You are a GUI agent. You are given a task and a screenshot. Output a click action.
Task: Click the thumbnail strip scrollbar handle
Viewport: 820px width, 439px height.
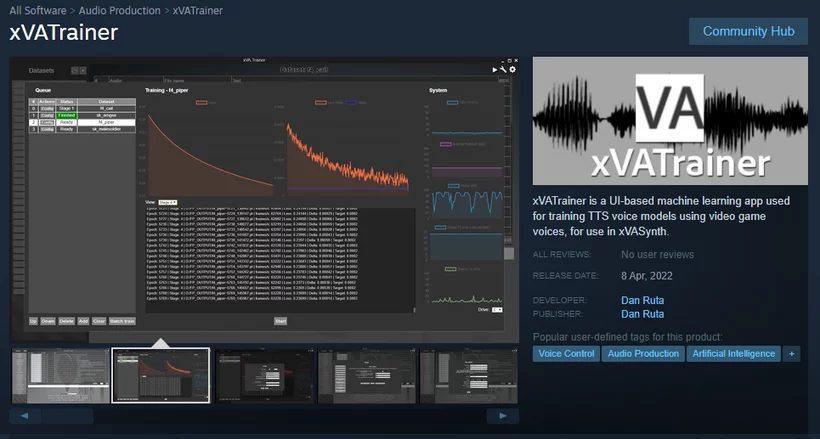[68, 417]
